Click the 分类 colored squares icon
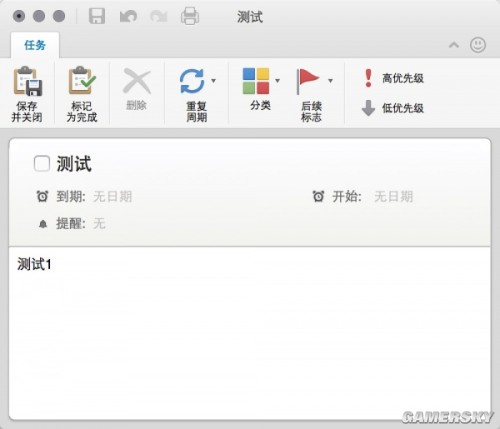 256,81
